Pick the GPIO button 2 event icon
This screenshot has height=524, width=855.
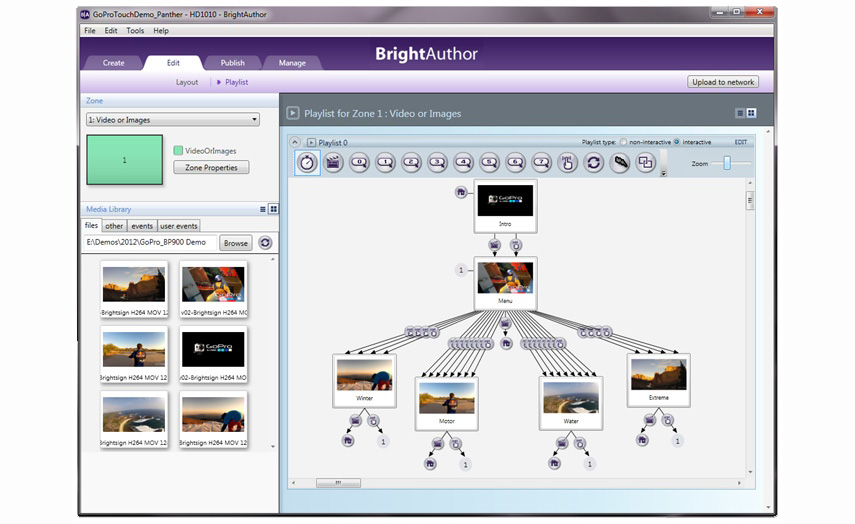(411, 162)
